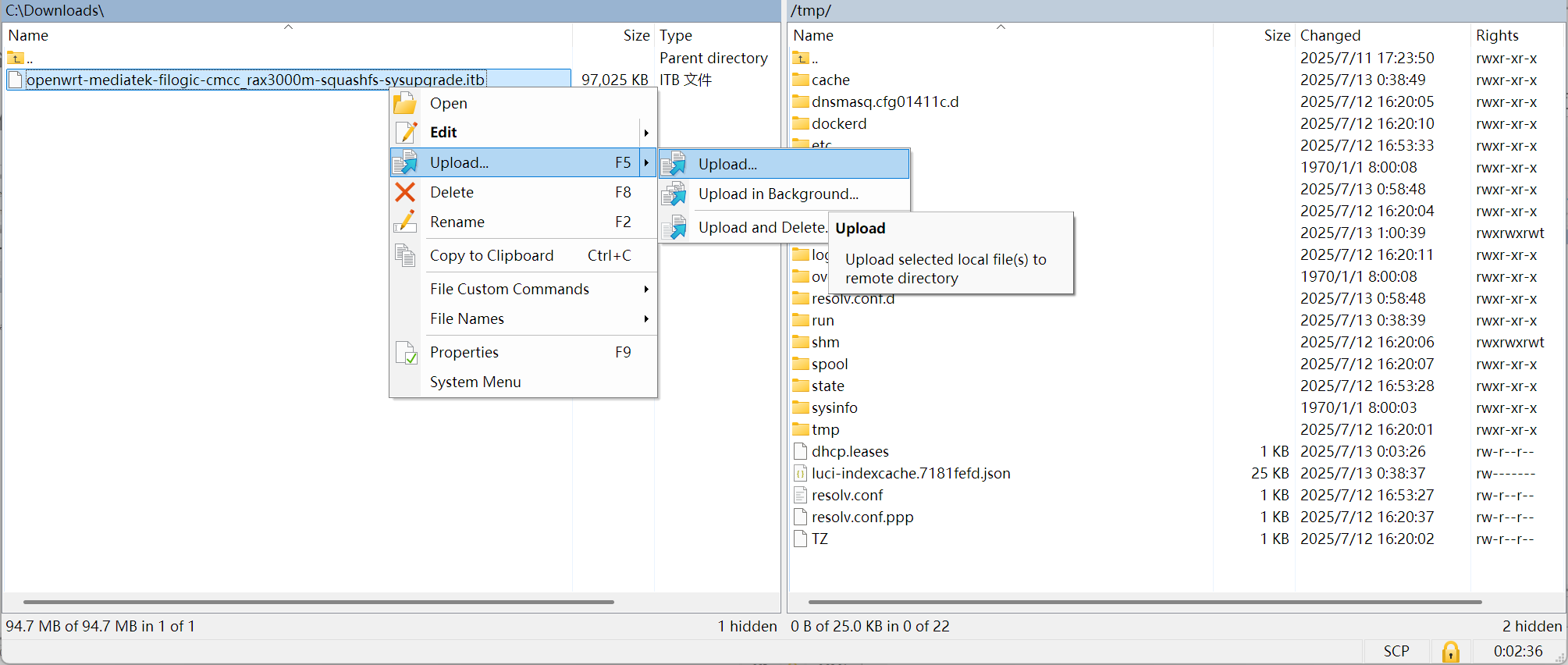Click the red X Delete icon
1568x665 pixels.
point(405,192)
